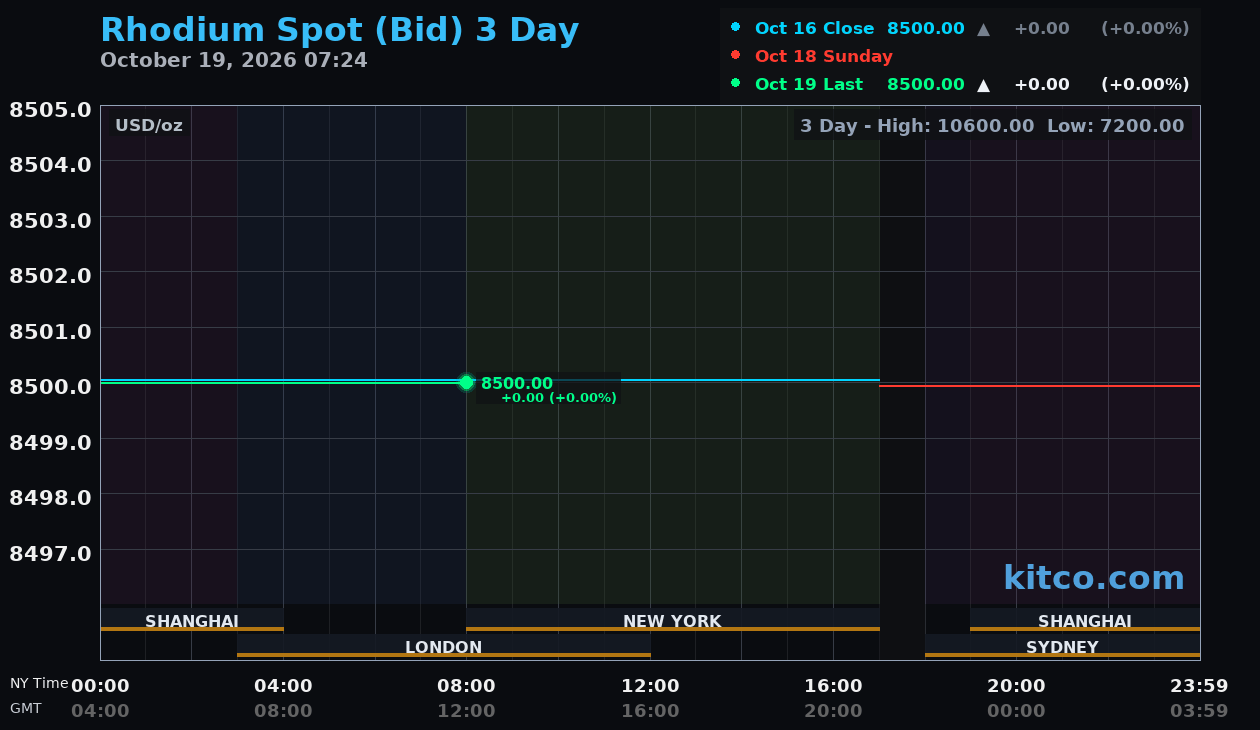Click the 8505.0 y-axis label
Screen dimensions: 1260x730
[50, 109]
